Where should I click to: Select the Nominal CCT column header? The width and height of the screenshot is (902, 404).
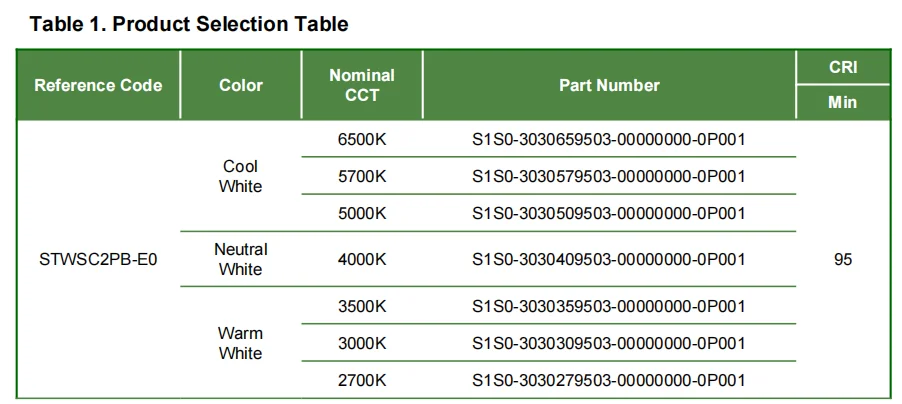click(x=362, y=85)
